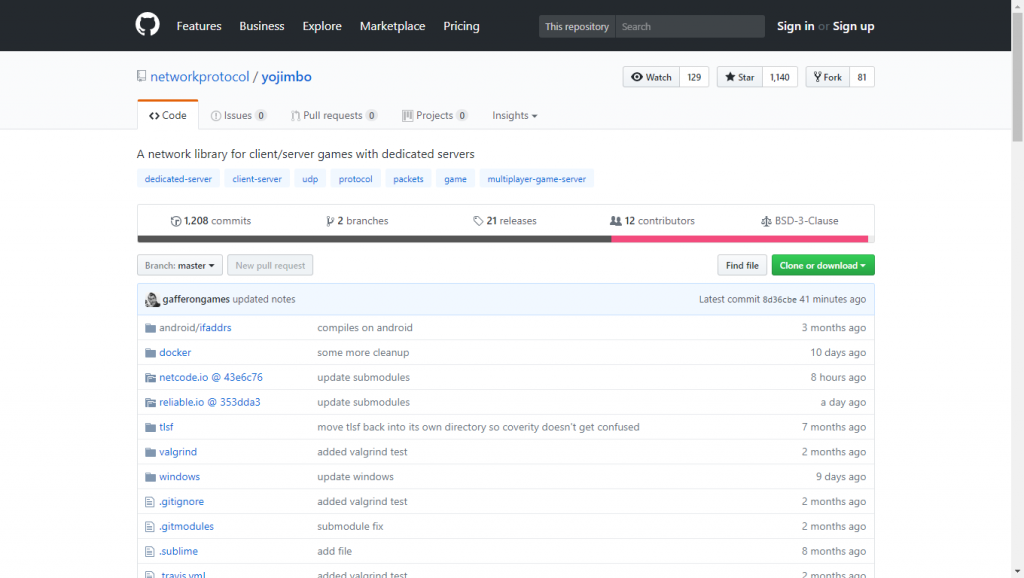Click the .gitmodules file icon
The width and height of the screenshot is (1024, 578).
point(150,526)
